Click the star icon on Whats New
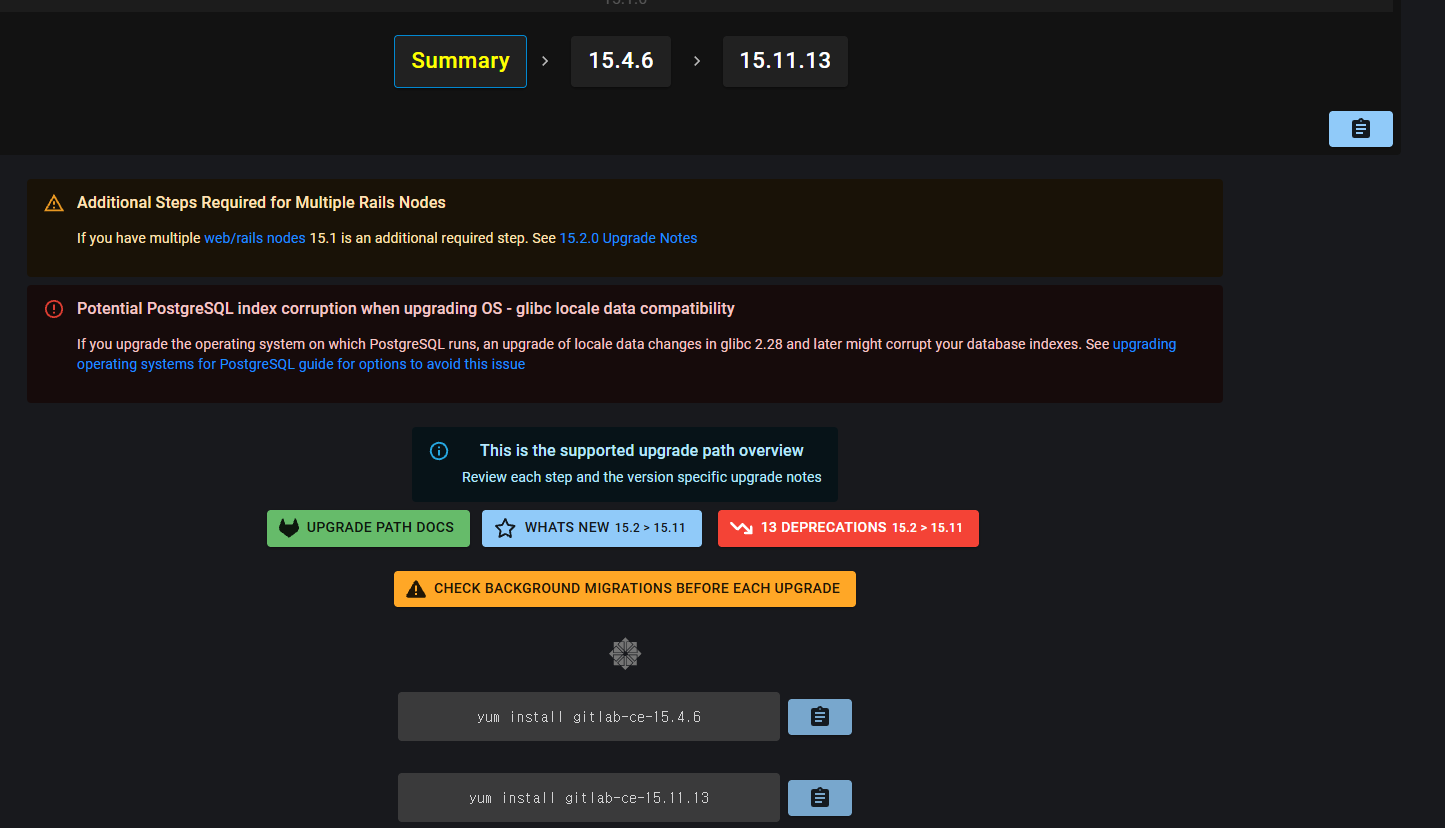The height and width of the screenshot is (828, 1445). 505,528
